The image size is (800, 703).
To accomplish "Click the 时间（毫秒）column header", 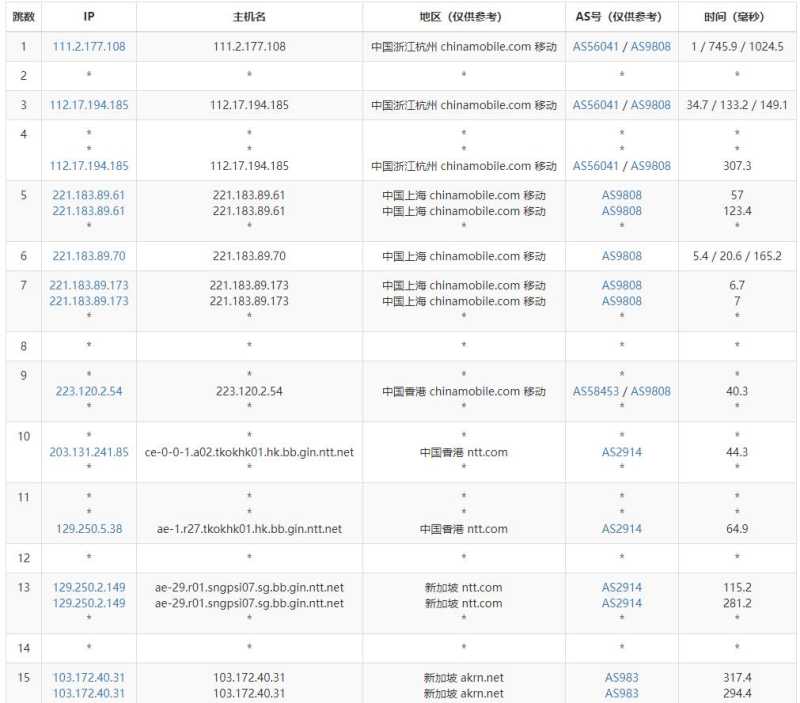I will (x=736, y=16).
